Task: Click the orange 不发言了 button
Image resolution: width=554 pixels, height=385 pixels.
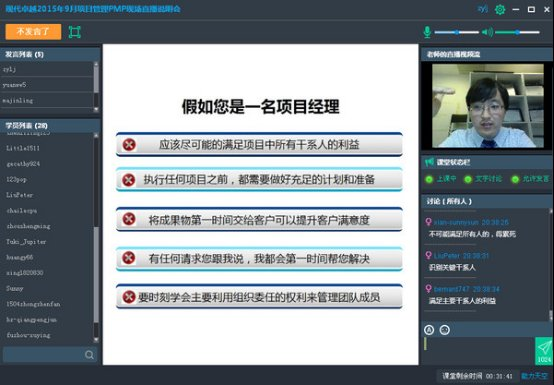Action: point(33,32)
